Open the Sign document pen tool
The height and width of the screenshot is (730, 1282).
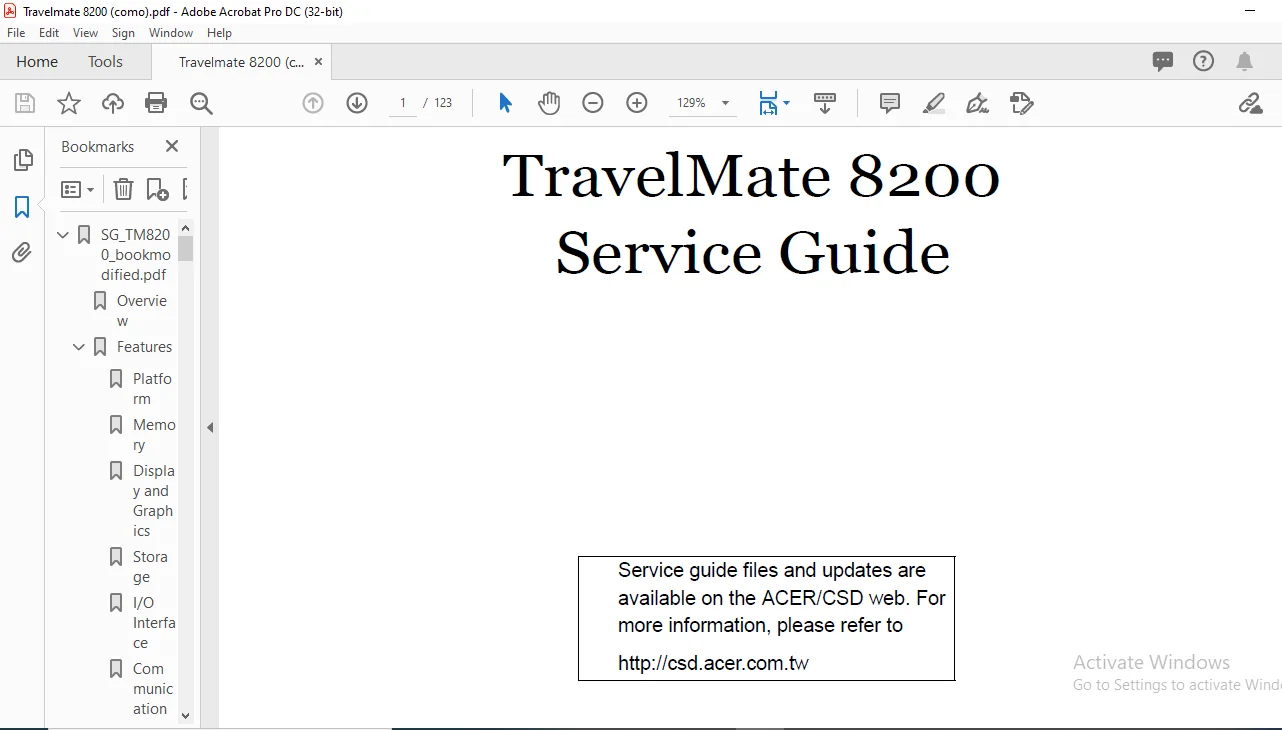click(x=978, y=103)
